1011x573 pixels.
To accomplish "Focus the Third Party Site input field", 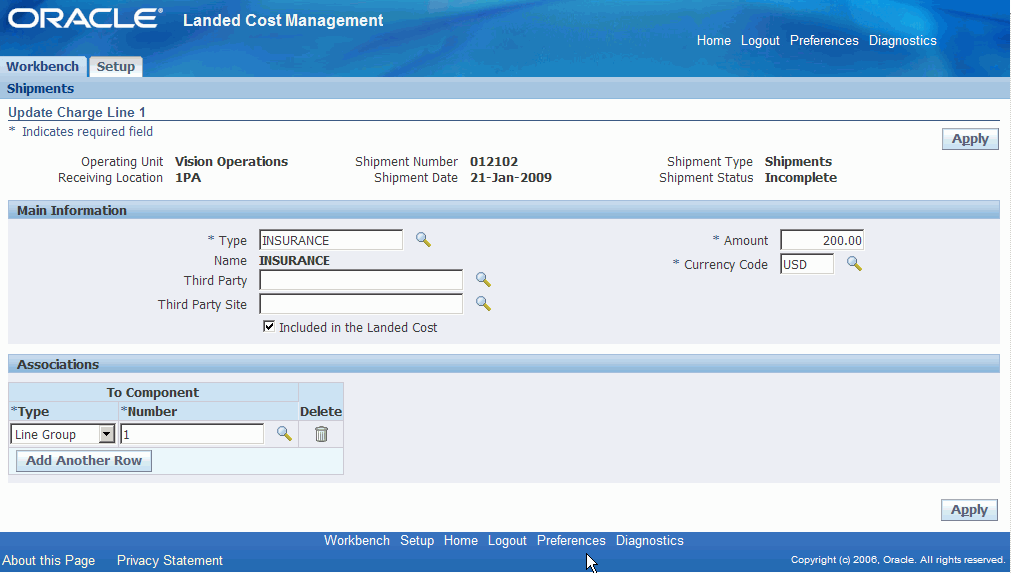I will pyautogui.click(x=361, y=304).
